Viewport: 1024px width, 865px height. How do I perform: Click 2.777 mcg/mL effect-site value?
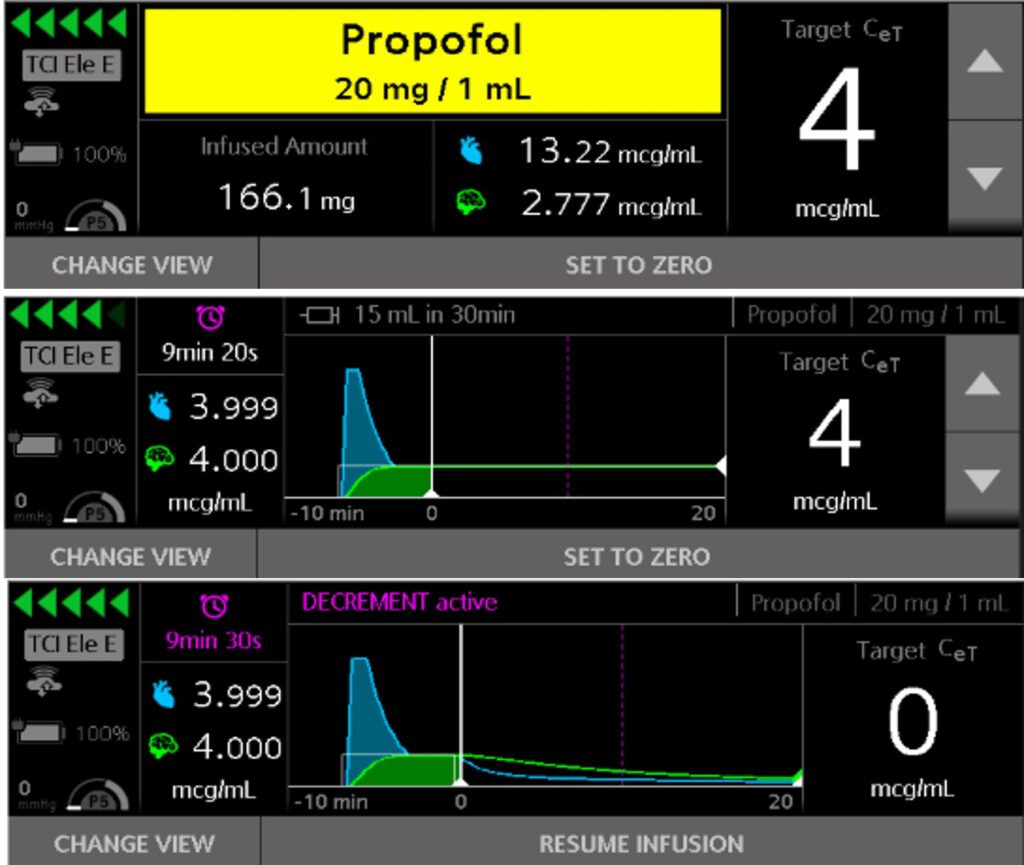click(x=611, y=204)
